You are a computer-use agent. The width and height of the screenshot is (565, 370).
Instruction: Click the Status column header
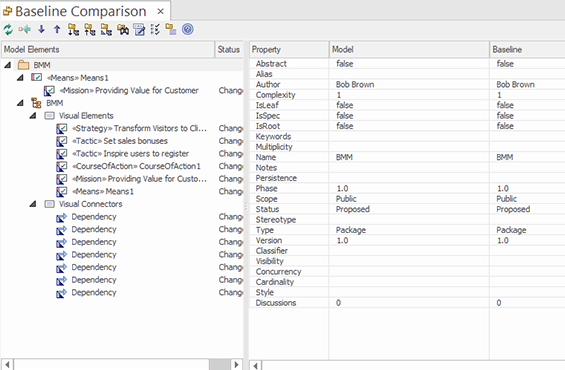(229, 49)
